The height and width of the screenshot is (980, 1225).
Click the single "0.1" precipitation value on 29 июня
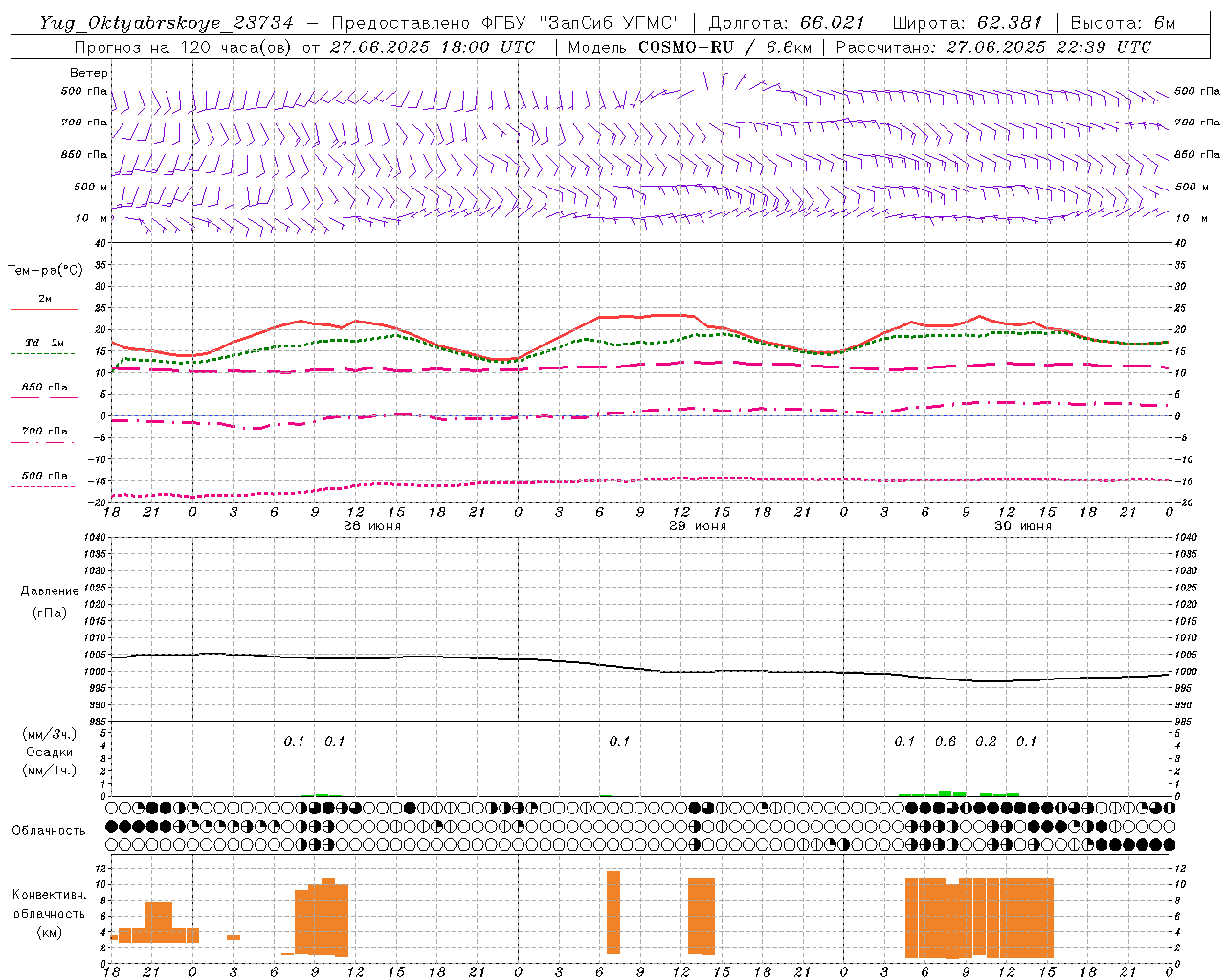pos(619,741)
